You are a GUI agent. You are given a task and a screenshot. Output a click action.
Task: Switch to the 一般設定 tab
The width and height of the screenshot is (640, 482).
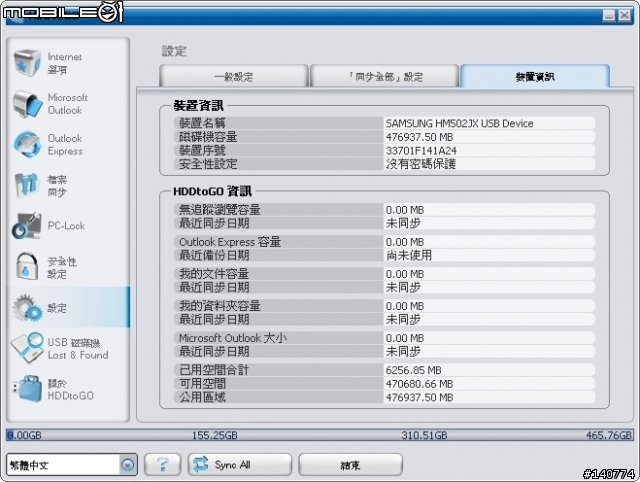[234, 76]
